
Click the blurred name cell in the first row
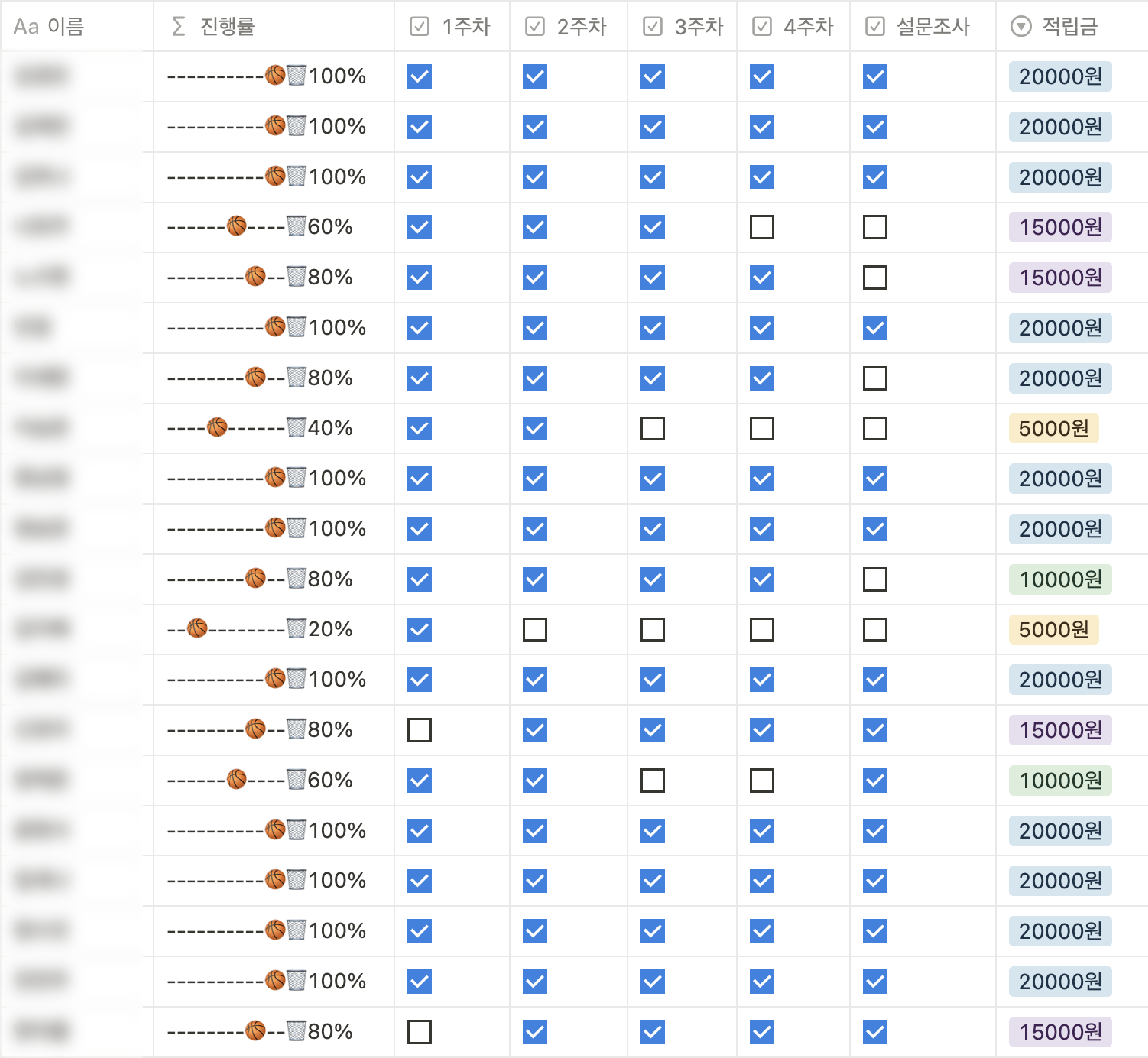[43, 76]
